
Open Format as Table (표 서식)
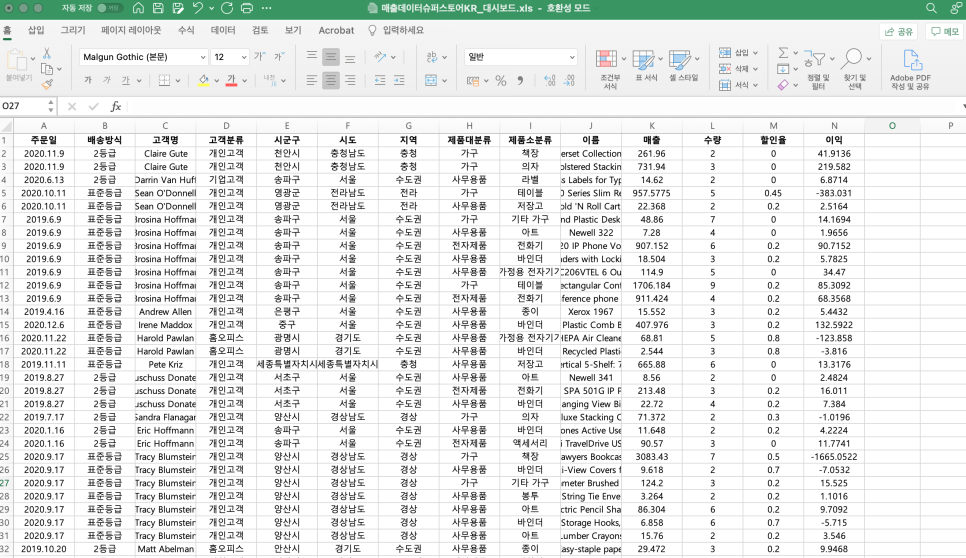coord(646,66)
